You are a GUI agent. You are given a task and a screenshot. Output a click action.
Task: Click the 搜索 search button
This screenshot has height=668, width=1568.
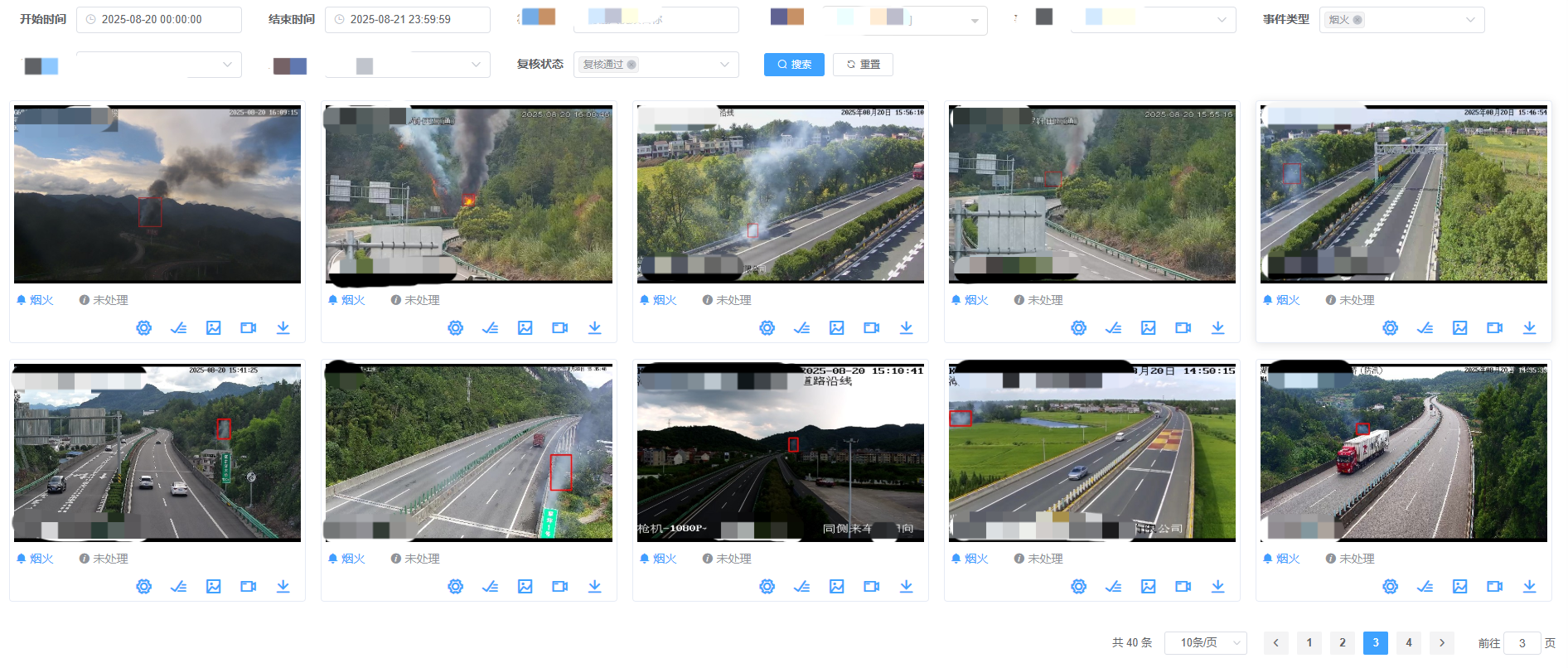click(794, 65)
